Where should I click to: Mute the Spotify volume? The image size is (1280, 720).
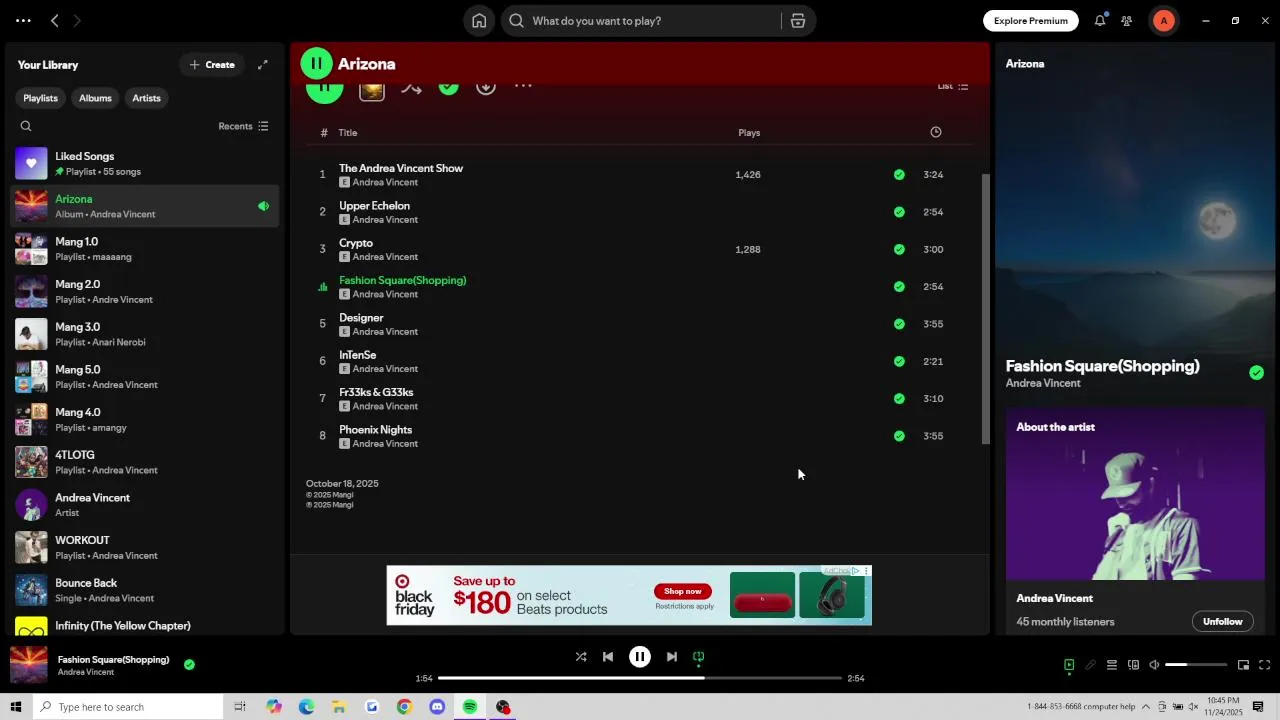(x=1154, y=665)
